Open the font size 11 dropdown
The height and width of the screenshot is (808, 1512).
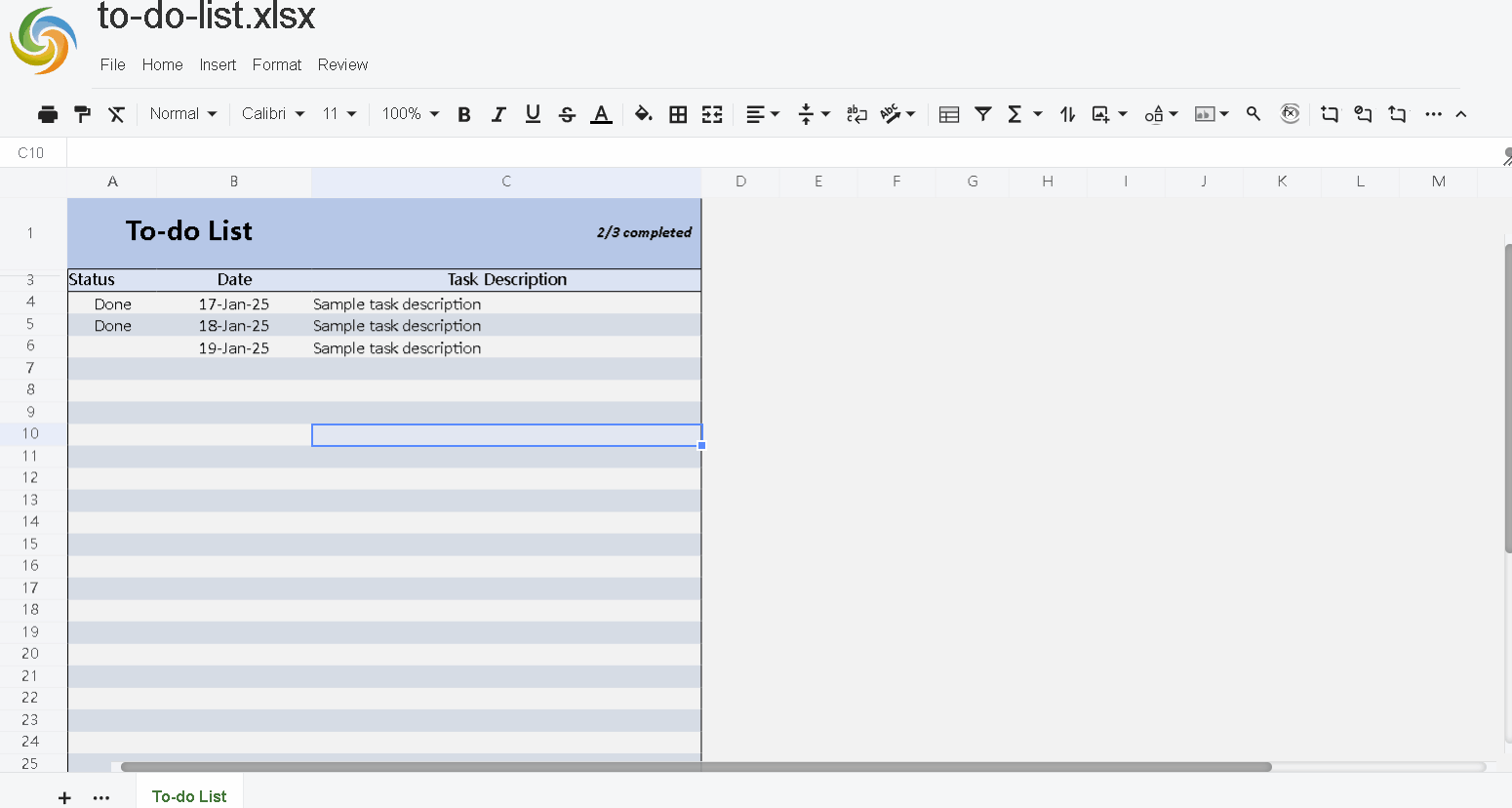pos(339,114)
